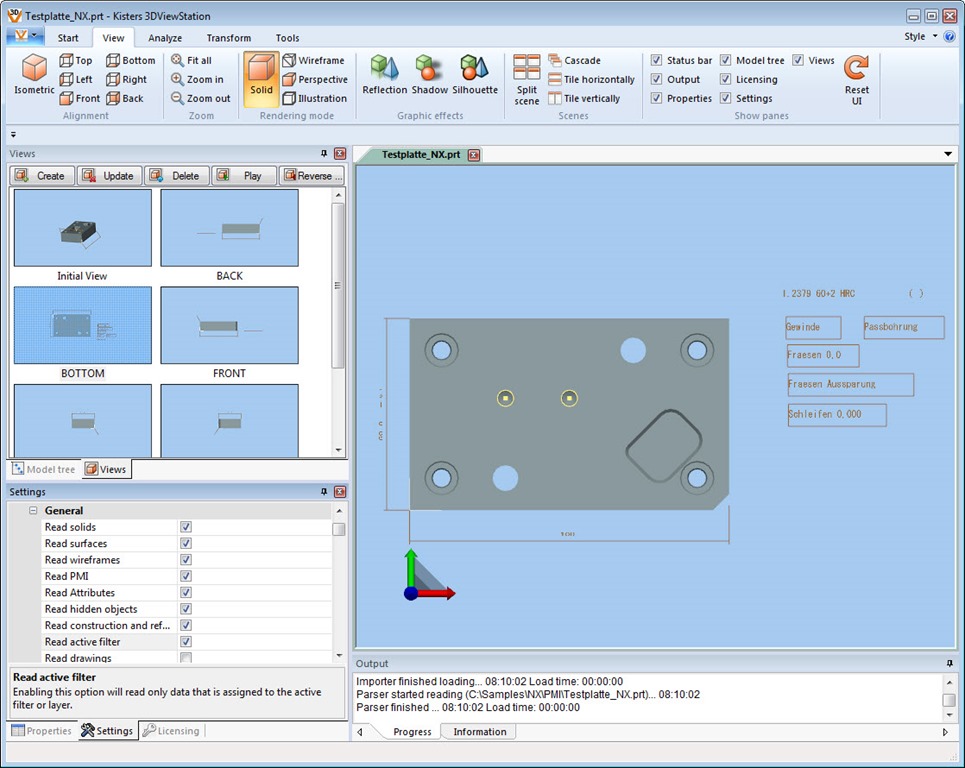The height and width of the screenshot is (768, 965).
Task: Close the Testplatte_NX.prt document tab
Action: [x=474, y=155]
